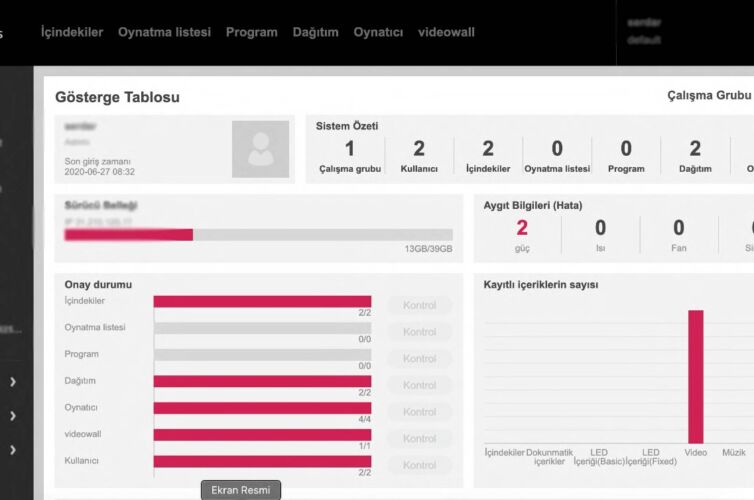Click Kontrol button for İçindekiler row

[x=420, y=305]
